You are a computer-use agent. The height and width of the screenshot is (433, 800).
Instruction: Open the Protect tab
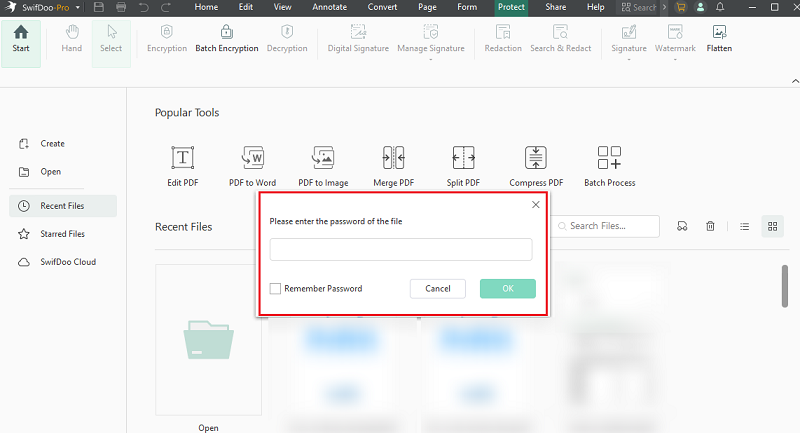(511, 7)
